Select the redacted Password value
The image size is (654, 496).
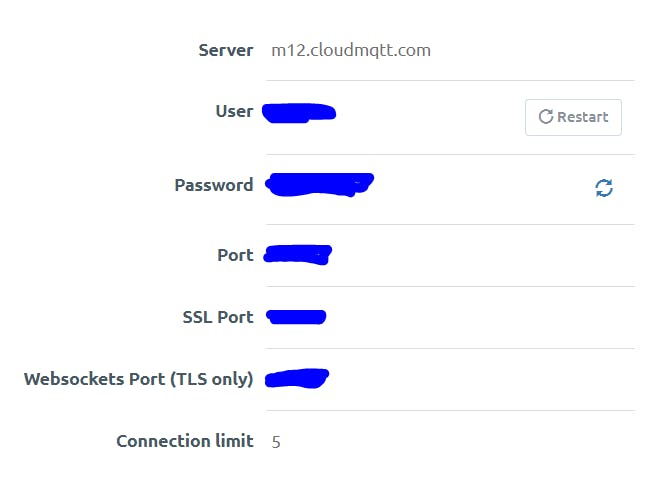319,184
